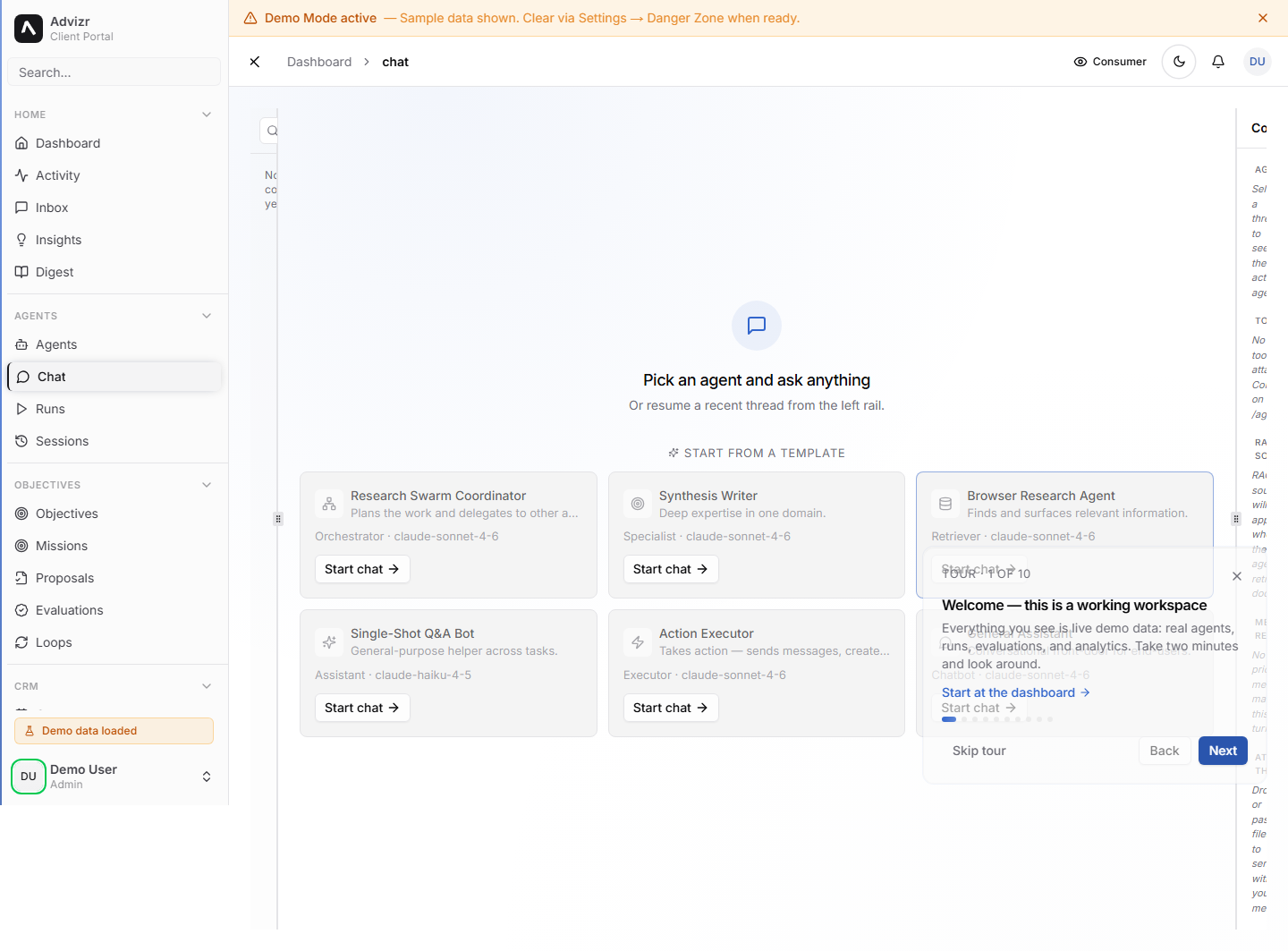Viewport: 1288px width, 951px height.
Task: Click the Demo data loaded badge
Action: pyautogui.click(x=114, y=731)
